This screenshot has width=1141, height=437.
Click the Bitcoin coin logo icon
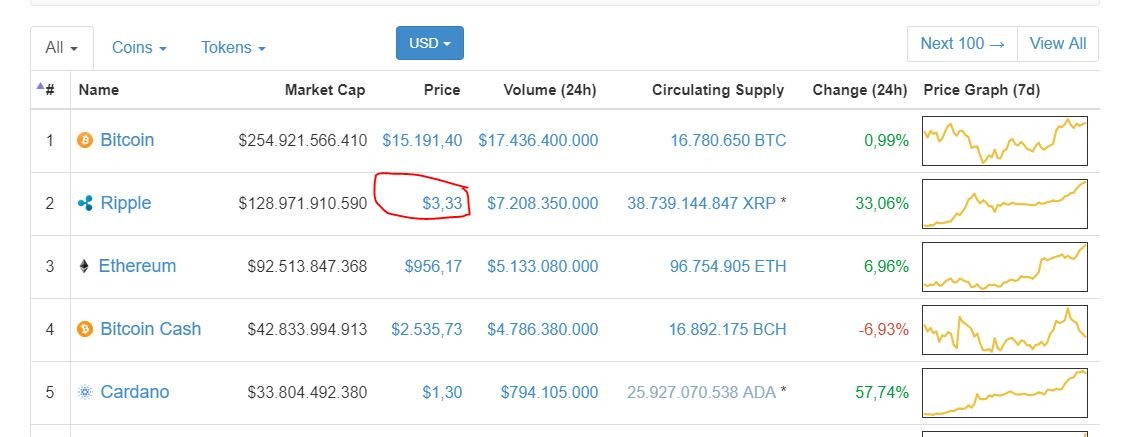[x=85, y=140]
